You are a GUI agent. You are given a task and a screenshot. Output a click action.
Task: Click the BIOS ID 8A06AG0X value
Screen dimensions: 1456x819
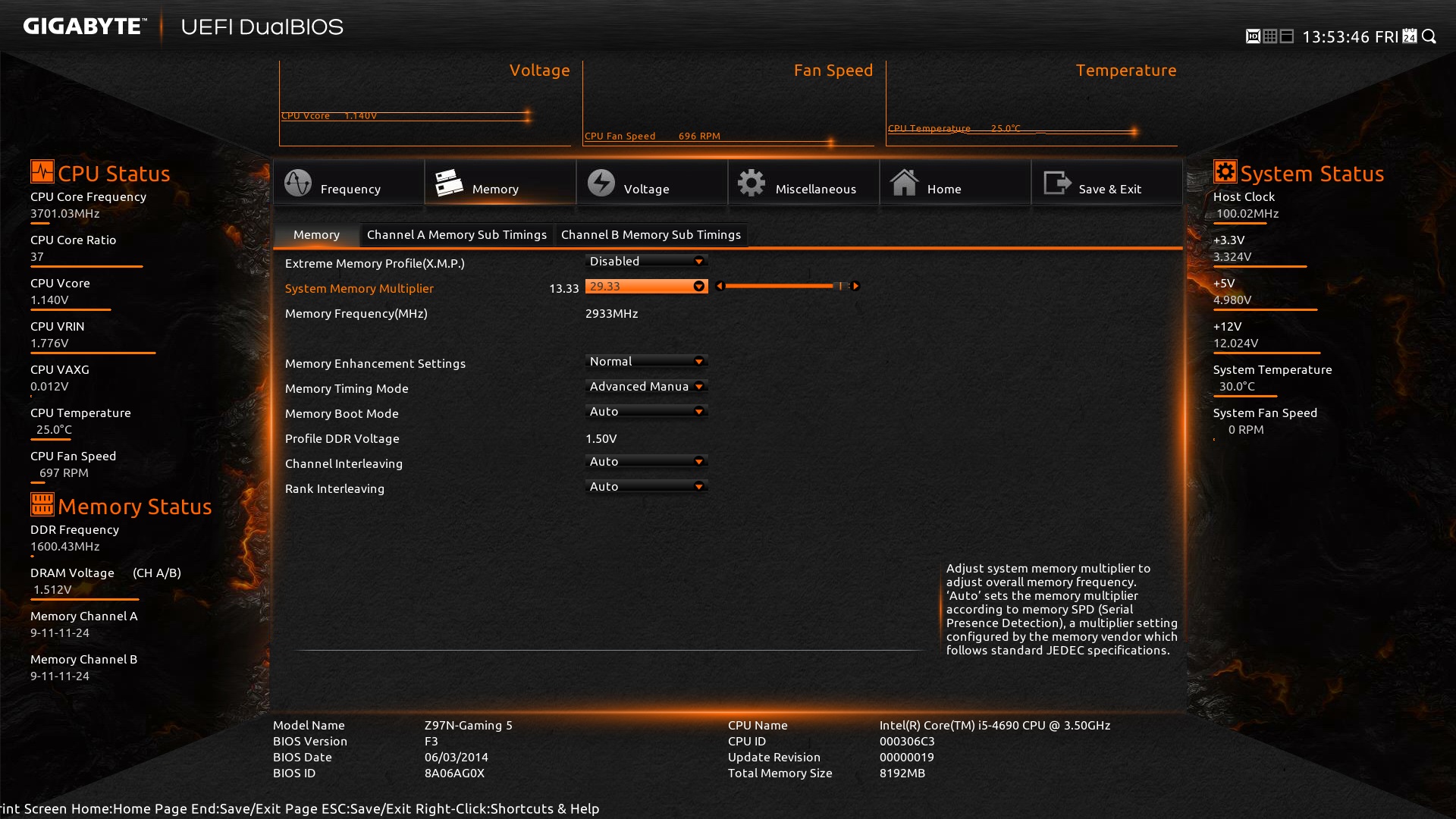coord(454,773)
